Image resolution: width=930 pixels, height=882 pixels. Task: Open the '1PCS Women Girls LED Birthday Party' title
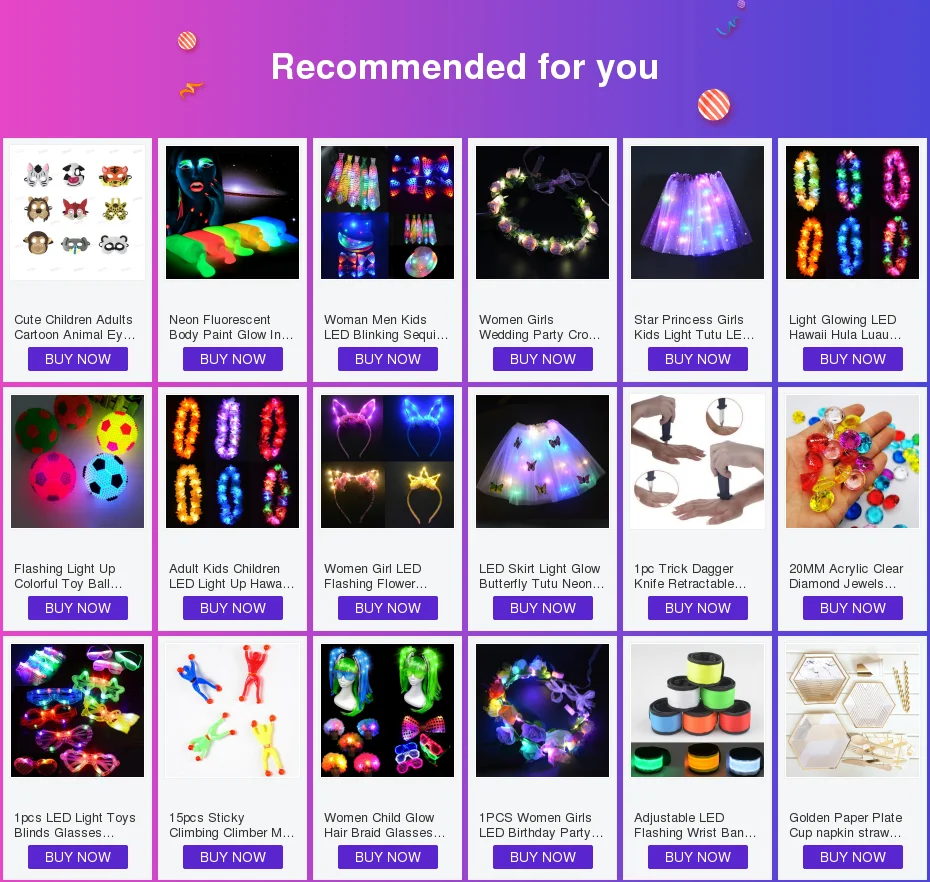pyautogui.click(x=541, y=825)
